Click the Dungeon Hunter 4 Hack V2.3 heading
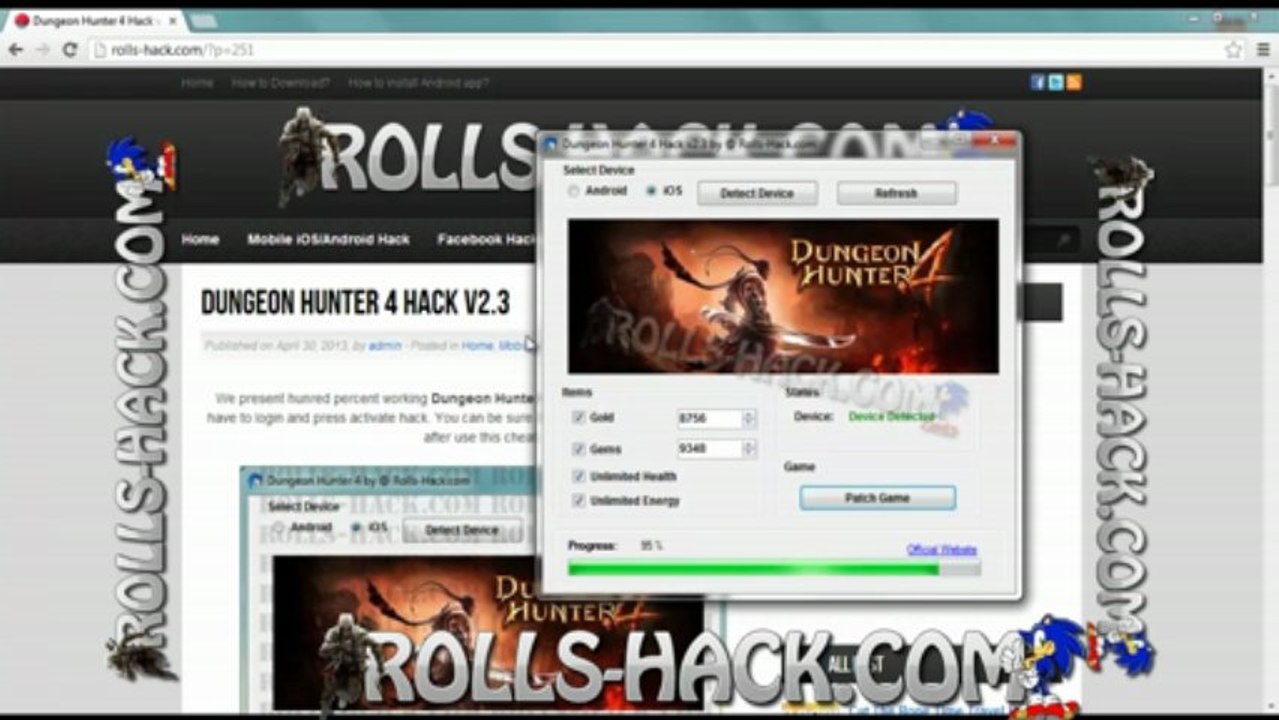 click(x=355, y=303)
